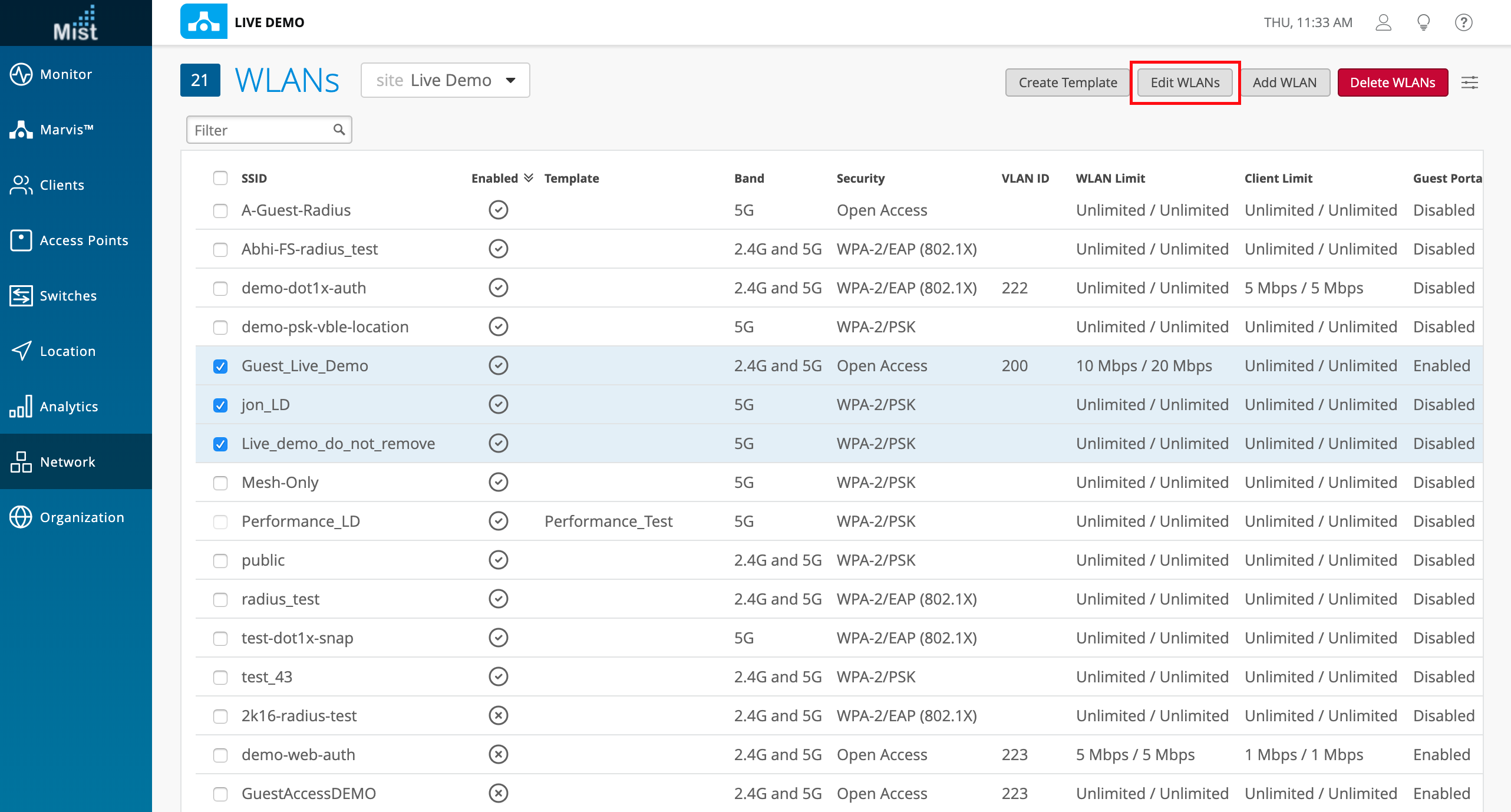Viewport: 1511px width, 812px height.
Task: Click the Performance_LD SSID row
Action: point(301,521)
